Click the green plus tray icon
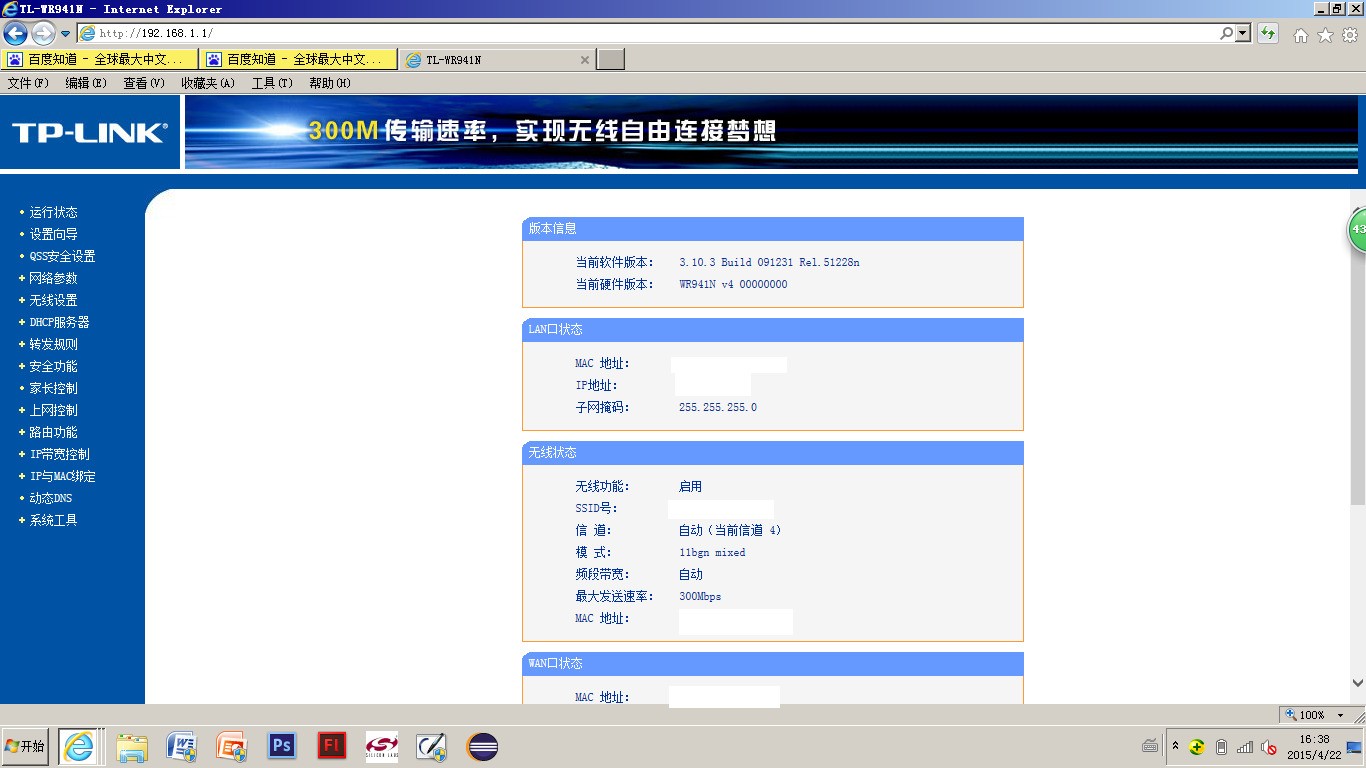 pyautogui.click(x=1196, y=746)
